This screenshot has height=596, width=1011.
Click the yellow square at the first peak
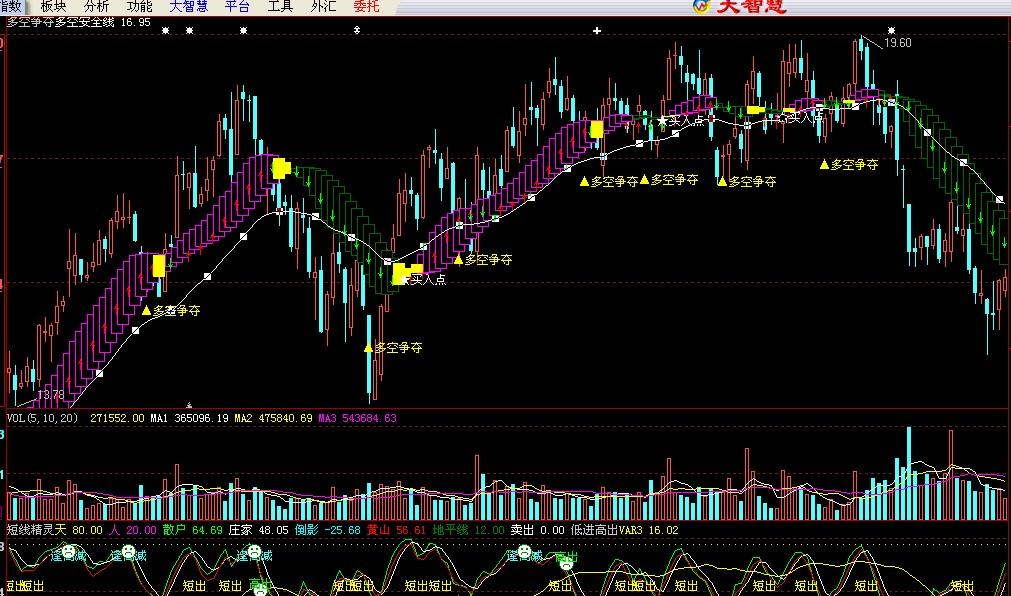tap(281, 168)
